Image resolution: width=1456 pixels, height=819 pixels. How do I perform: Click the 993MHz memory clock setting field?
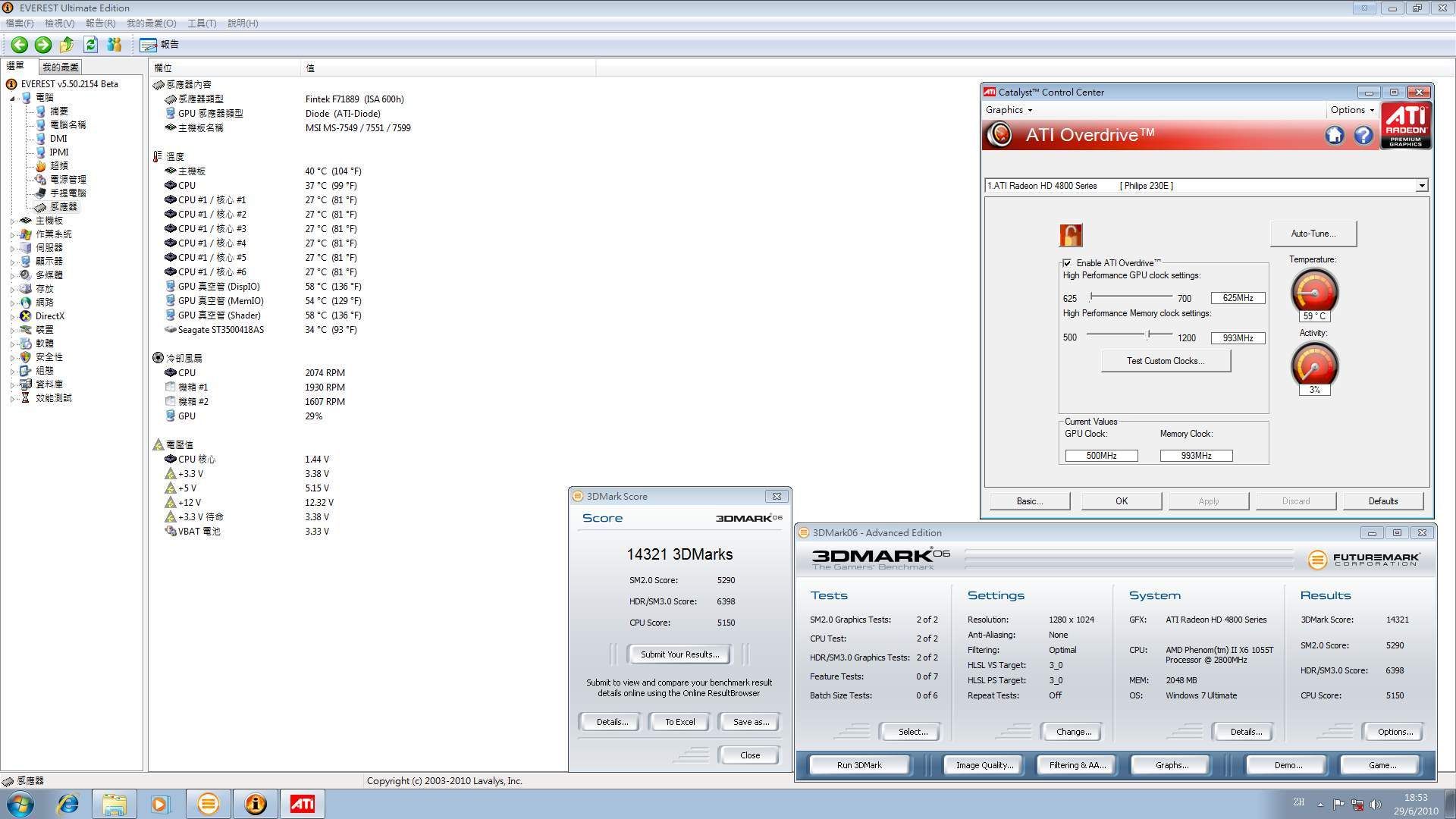pyautogui.click(x=1238, y=338)
